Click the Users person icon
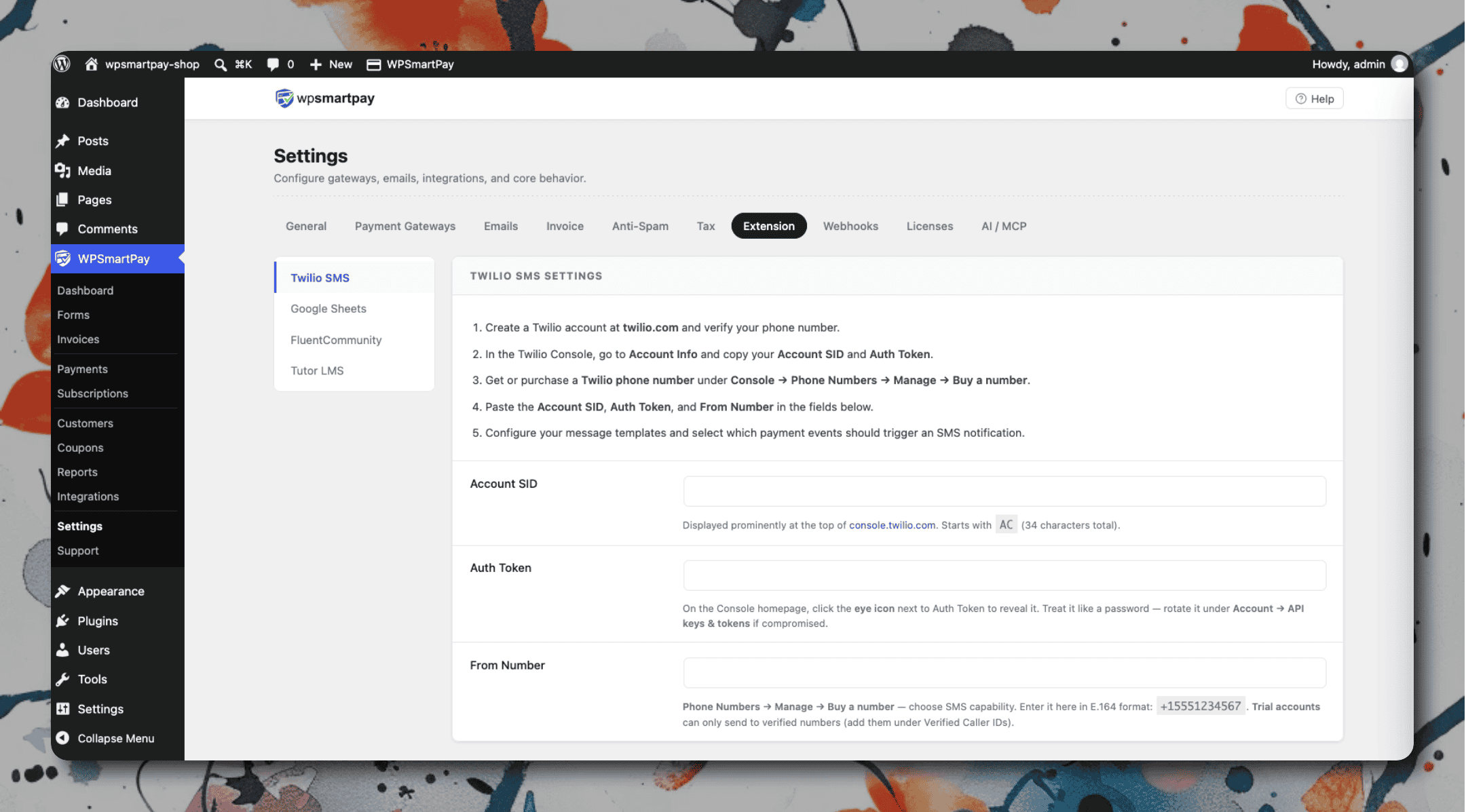1466x812 pixels. 62,650
